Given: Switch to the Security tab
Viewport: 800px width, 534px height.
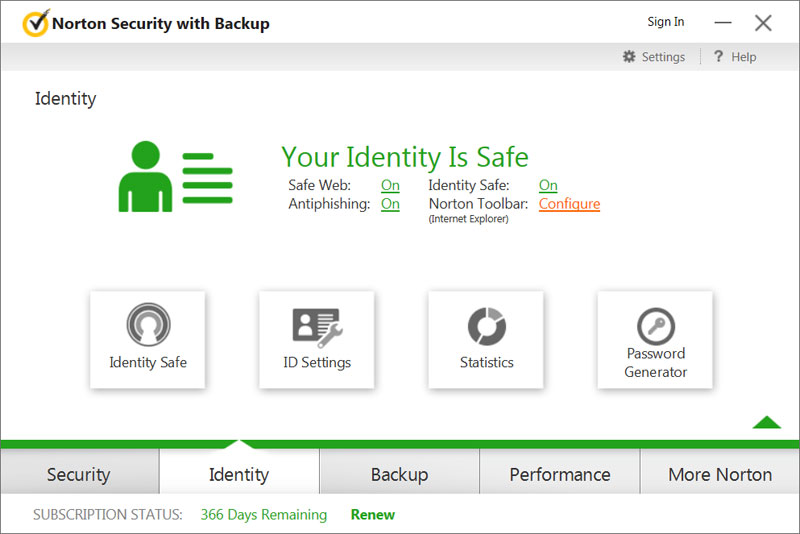Looking at the screenshot, I should [79, 472].
